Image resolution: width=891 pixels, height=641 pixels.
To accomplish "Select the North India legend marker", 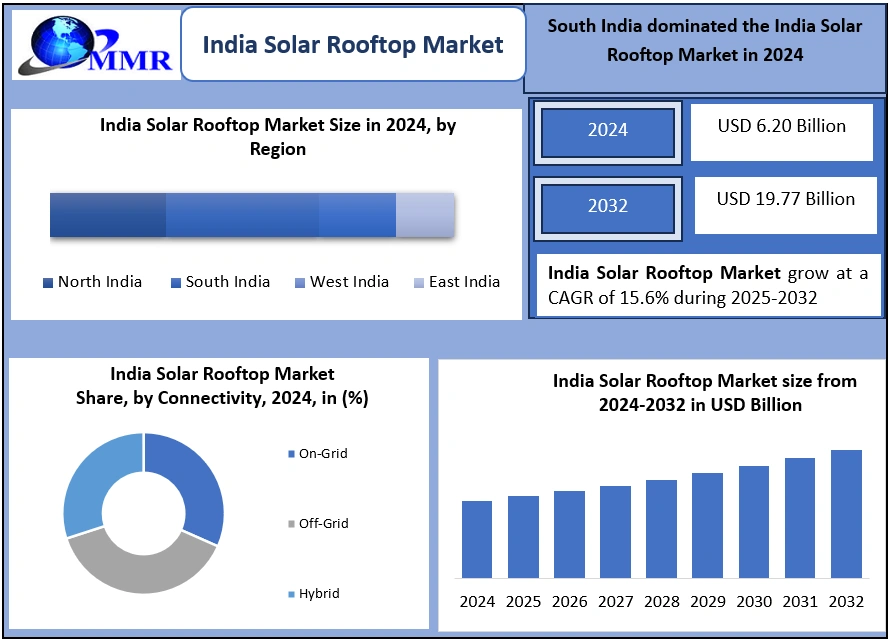I will 48,283.
